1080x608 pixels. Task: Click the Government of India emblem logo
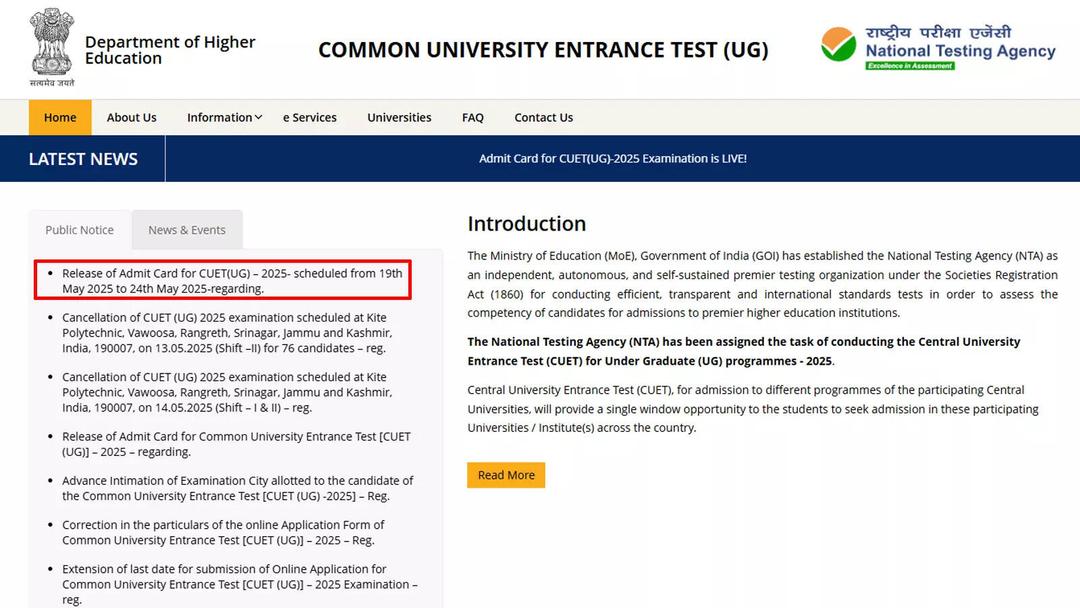click(x=52, y=47)
